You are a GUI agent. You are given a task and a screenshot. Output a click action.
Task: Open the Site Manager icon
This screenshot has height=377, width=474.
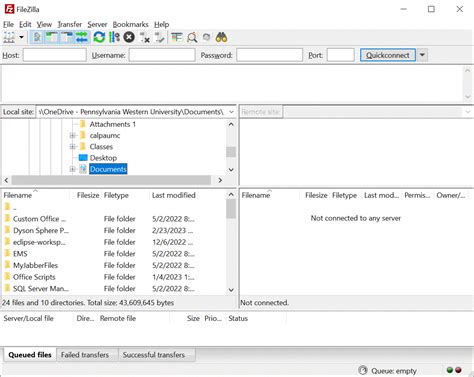(9, 37)
